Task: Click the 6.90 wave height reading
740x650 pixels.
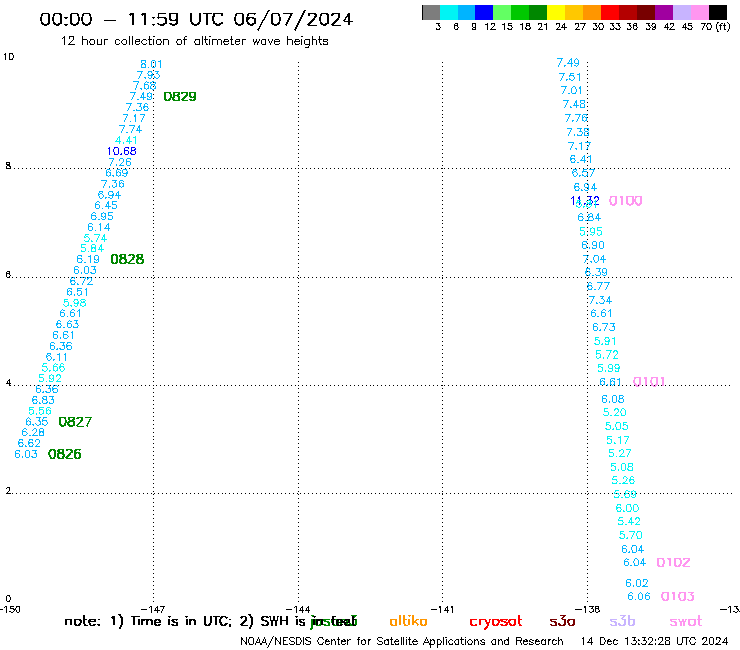Action: pos(593,245)
